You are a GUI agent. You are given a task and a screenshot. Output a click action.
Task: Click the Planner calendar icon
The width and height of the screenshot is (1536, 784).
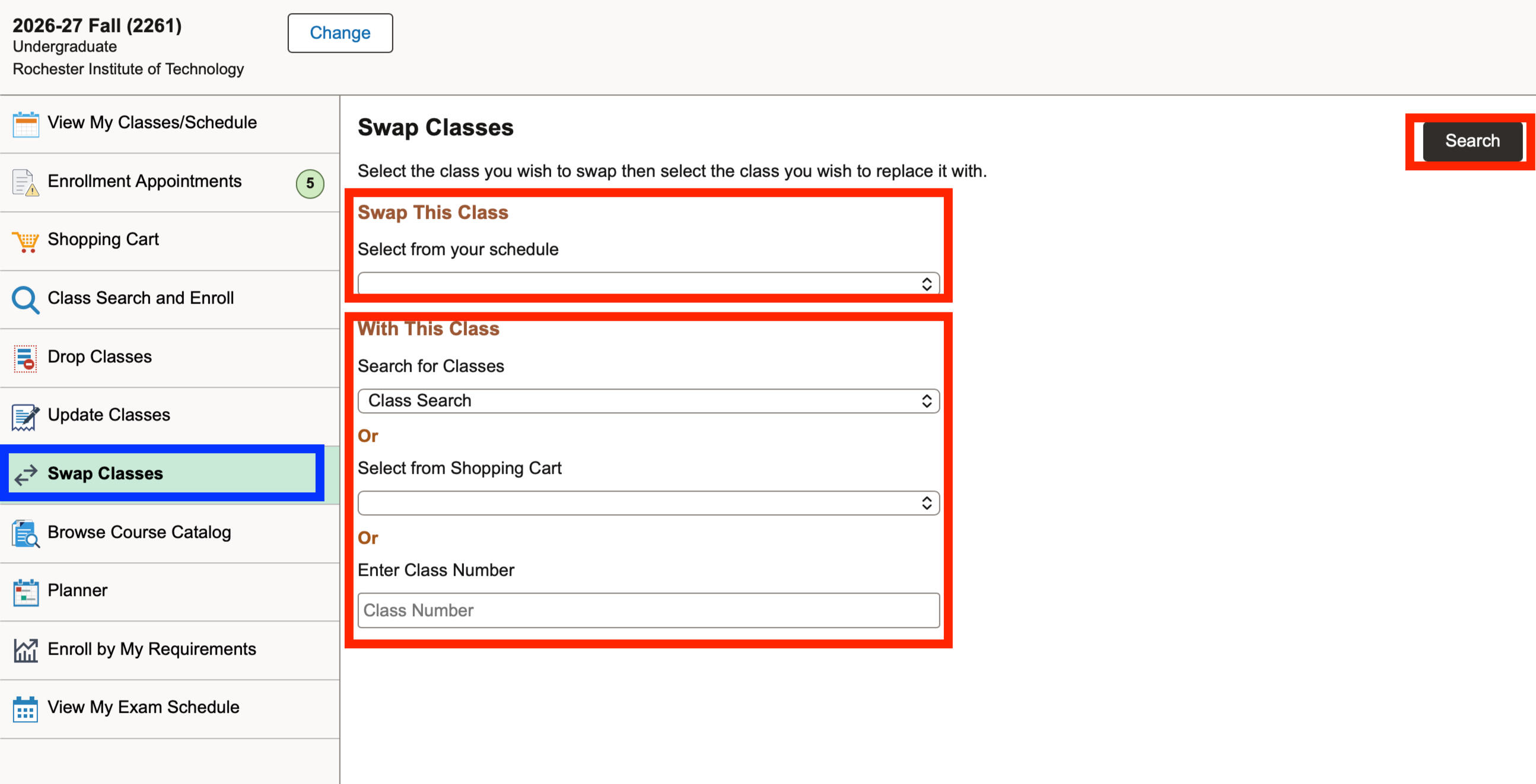(24, 591)
